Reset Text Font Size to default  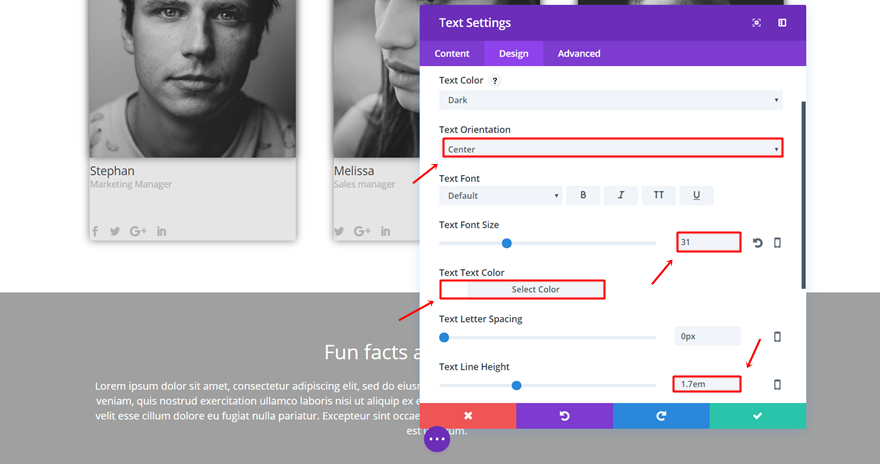pyautogui.click(x=757, y=243)
